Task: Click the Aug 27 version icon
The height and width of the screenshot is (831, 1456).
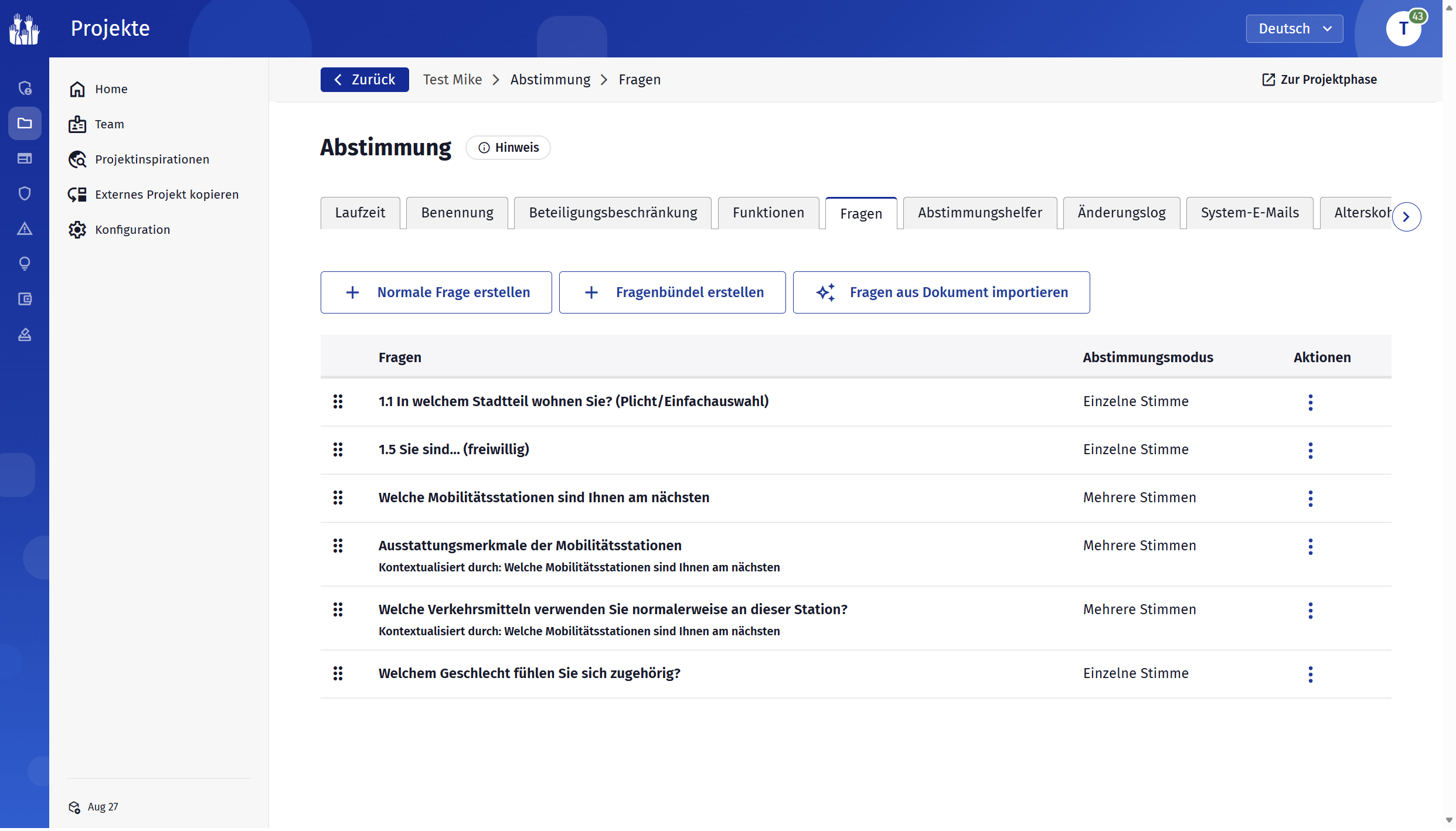Action: [x=74, y=807]
